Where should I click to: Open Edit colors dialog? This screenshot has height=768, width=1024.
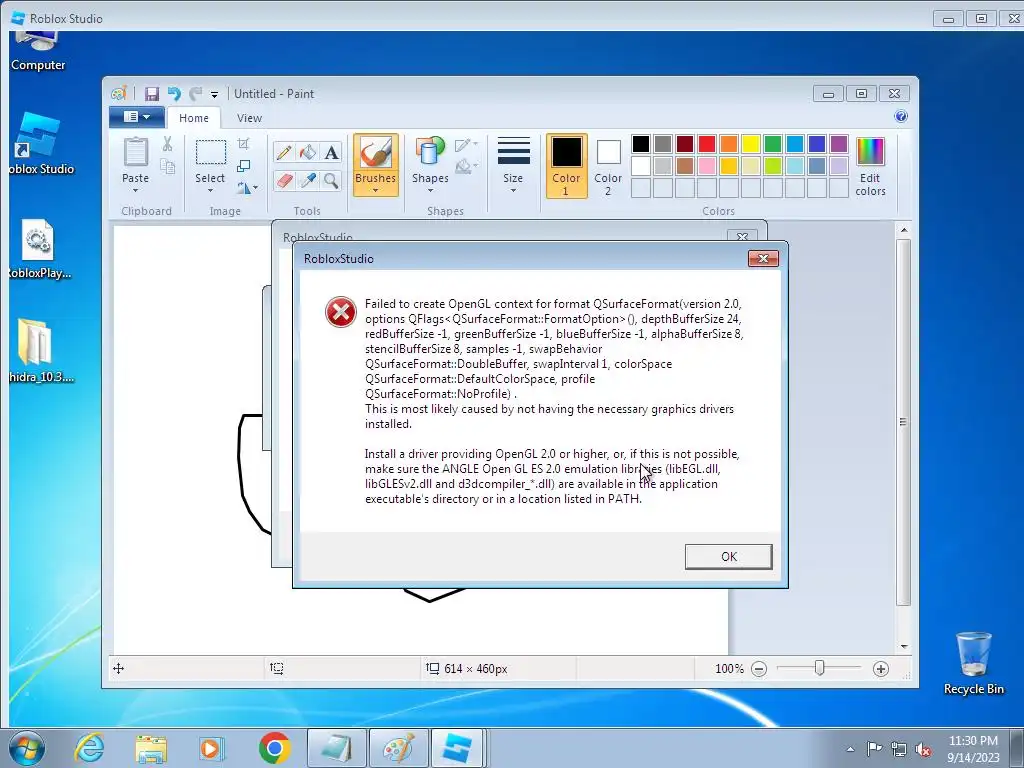point(870,166)
